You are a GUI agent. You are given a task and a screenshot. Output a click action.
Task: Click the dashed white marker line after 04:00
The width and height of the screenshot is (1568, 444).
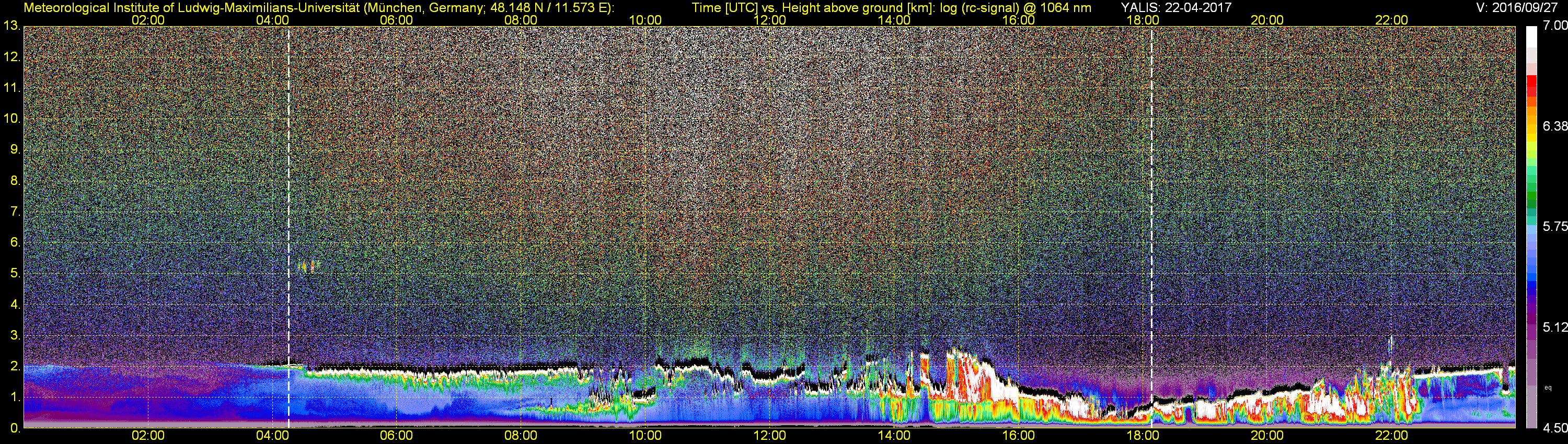click(288, 227)
